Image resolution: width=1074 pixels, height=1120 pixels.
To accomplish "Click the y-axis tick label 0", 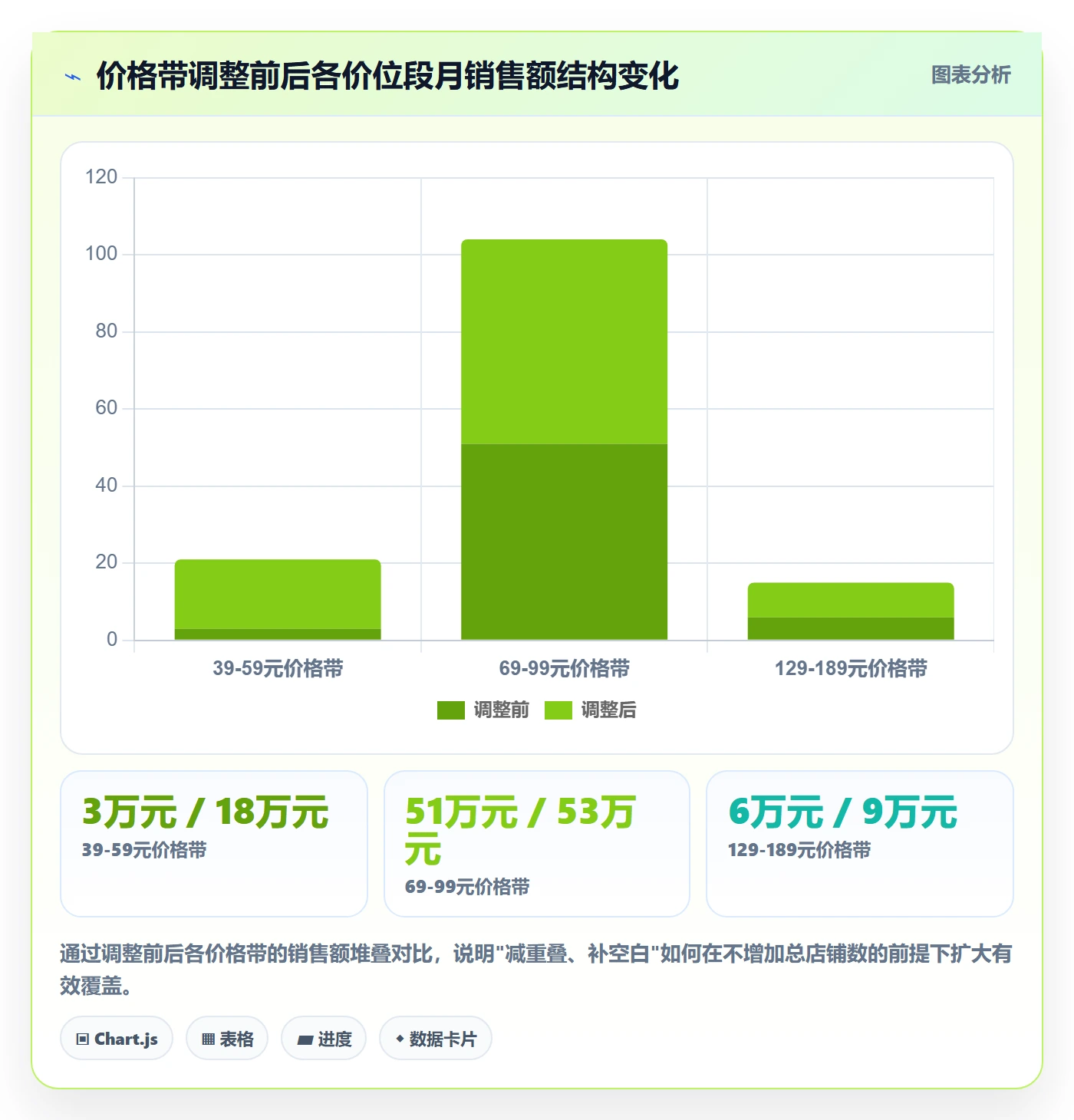I will [x=112, y=640].
